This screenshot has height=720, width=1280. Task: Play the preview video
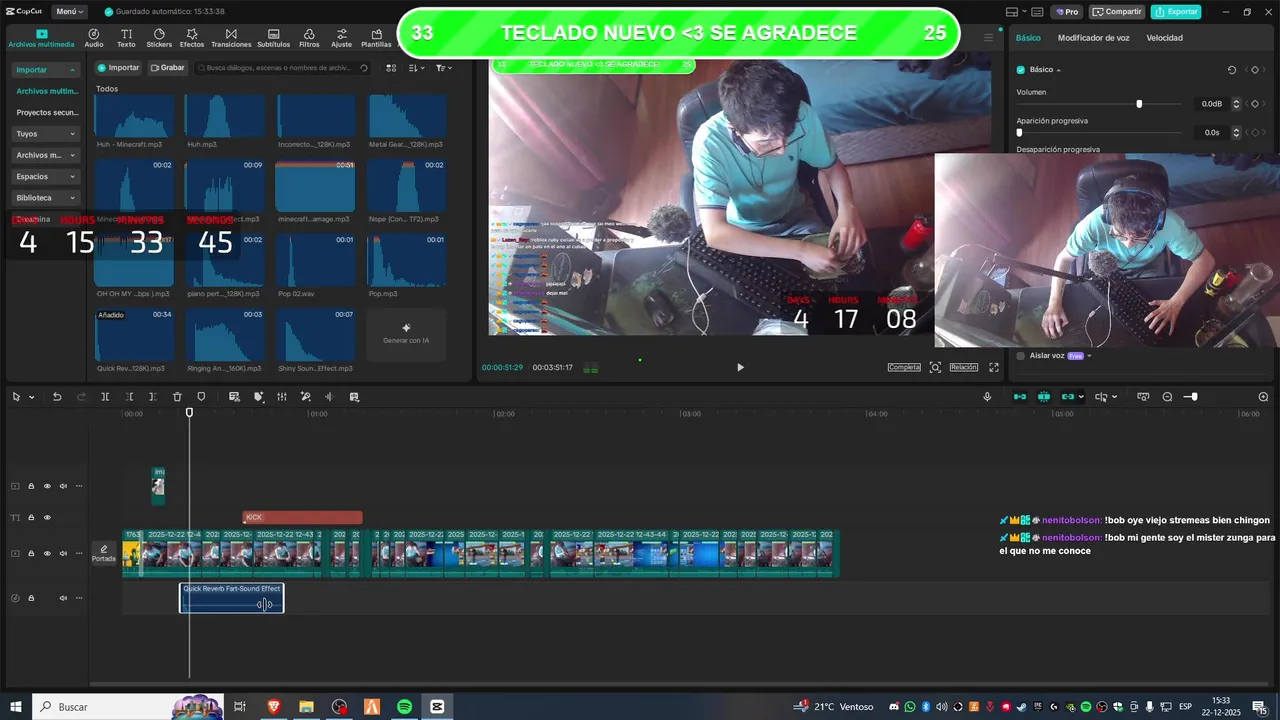tap(740, 367)
